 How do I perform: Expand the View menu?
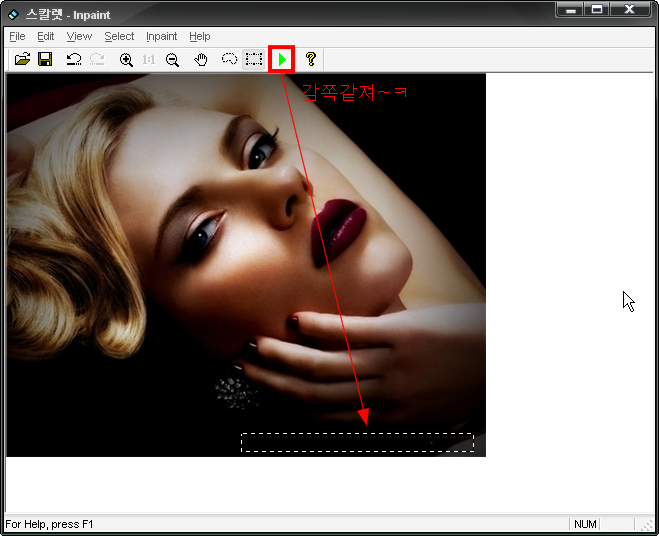79,36
